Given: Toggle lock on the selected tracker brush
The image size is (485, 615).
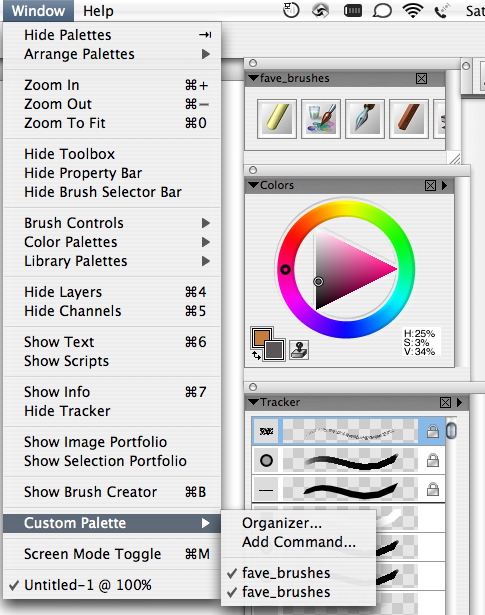Looking at the screenshot, I should (x=432, y=431).
